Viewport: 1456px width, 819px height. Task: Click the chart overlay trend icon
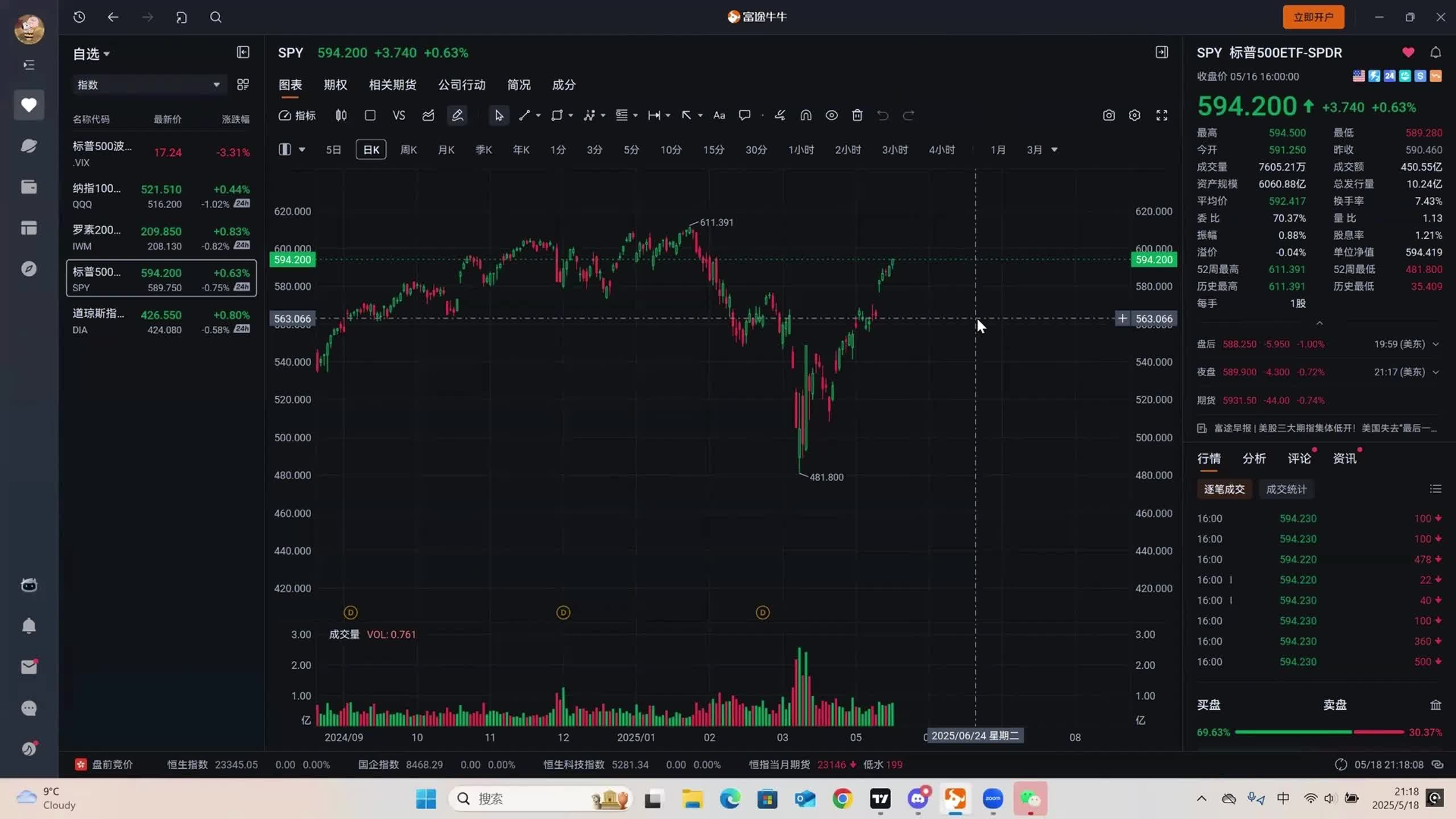[x=428, y=115]
